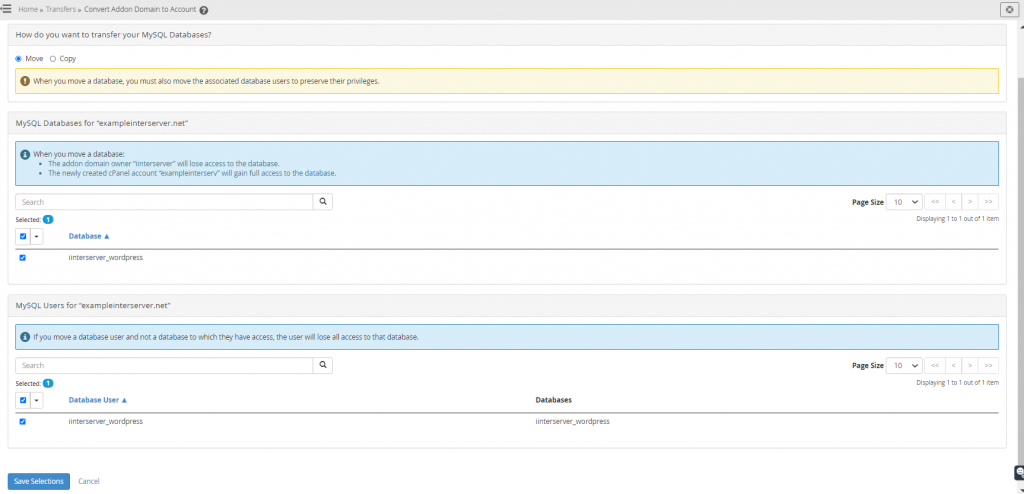This screenshot has width=1024, height=494.
Task: Click the Cancel link
Action: click(x=89, y=481)
